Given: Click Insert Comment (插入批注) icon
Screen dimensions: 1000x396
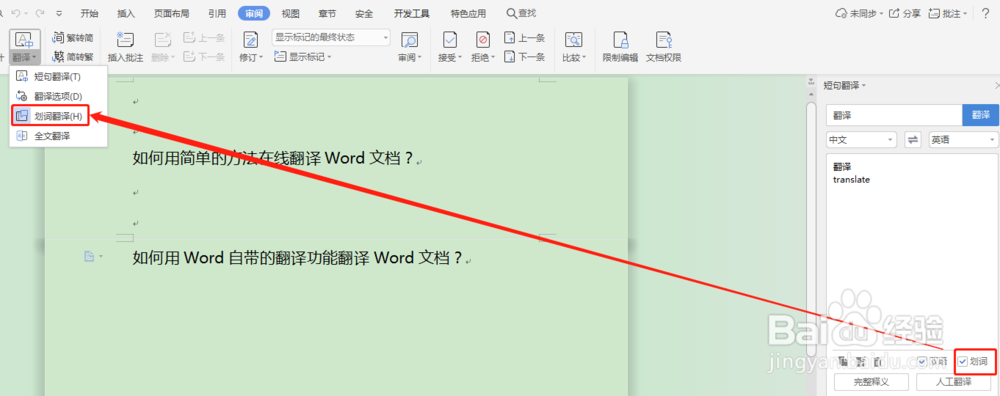Looking at the screenshot, I should (125, 40).
